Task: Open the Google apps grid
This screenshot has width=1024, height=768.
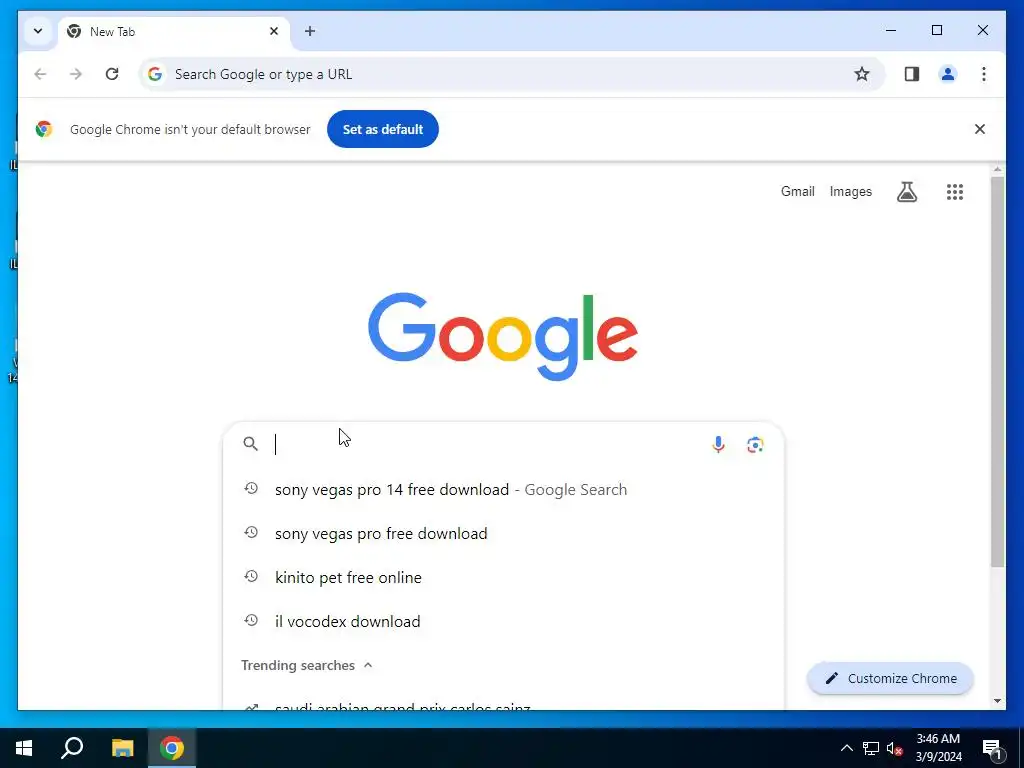Action: 955,192
